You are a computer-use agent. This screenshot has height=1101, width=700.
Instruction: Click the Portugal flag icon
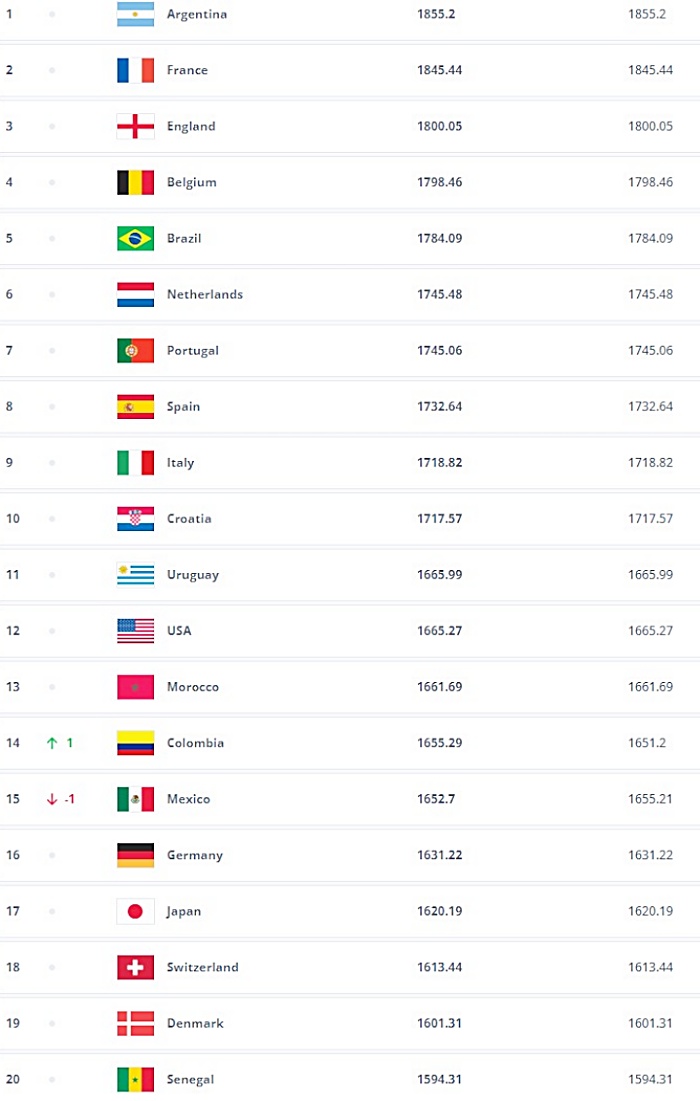136,350
